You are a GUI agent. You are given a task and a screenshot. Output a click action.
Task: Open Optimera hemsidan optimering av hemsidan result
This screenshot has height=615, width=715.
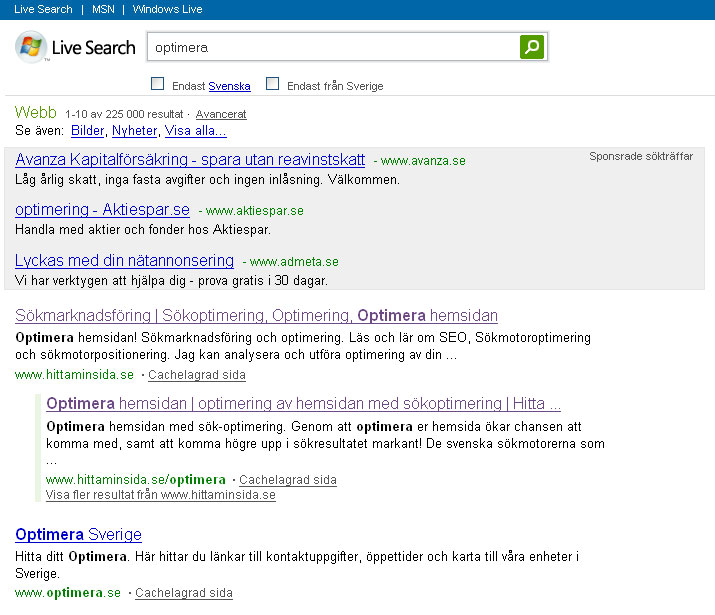(303, 404)
